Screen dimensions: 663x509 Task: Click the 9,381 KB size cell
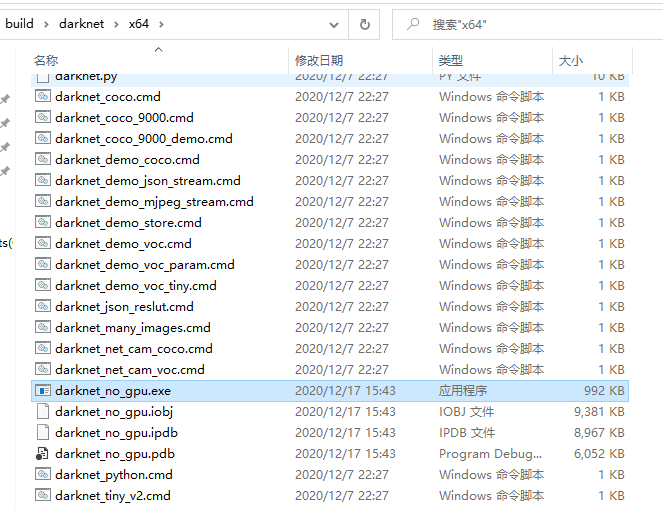pyautogui.click(x=599, y=411)
